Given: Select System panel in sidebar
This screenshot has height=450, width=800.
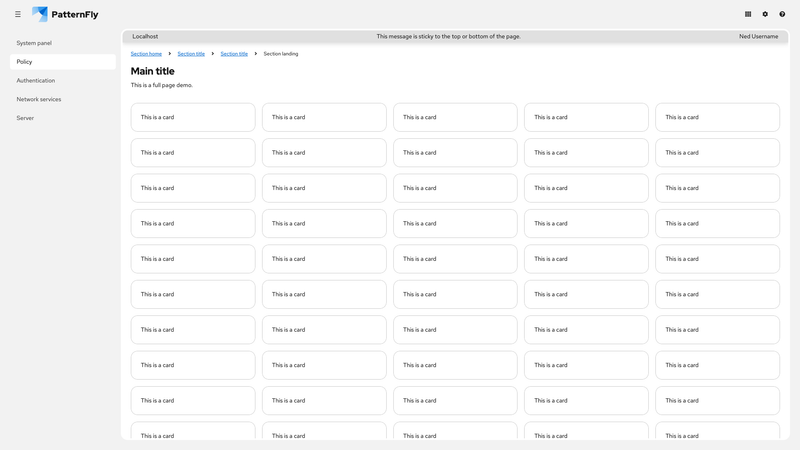Looking at the screenshot, I should point(34,43).
